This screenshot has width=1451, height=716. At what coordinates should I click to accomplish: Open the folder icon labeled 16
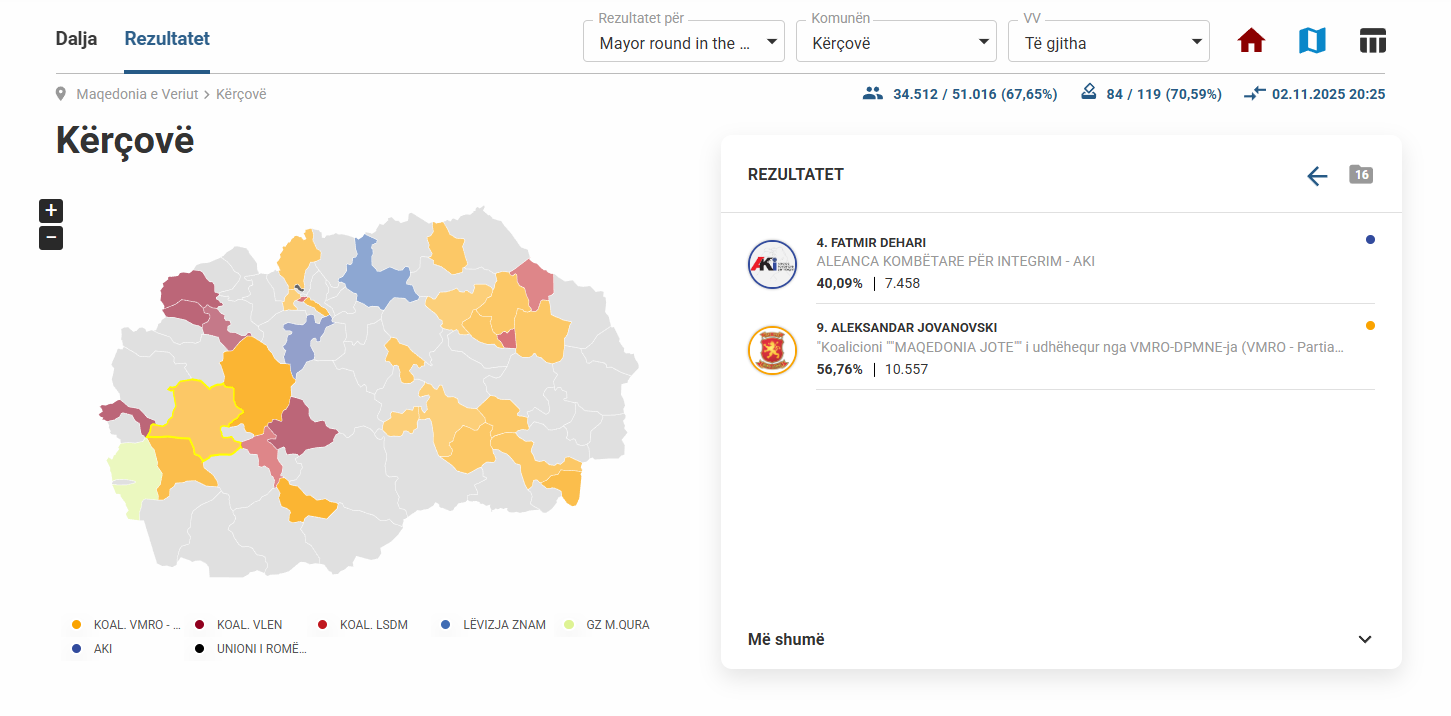coord(1360,174)
